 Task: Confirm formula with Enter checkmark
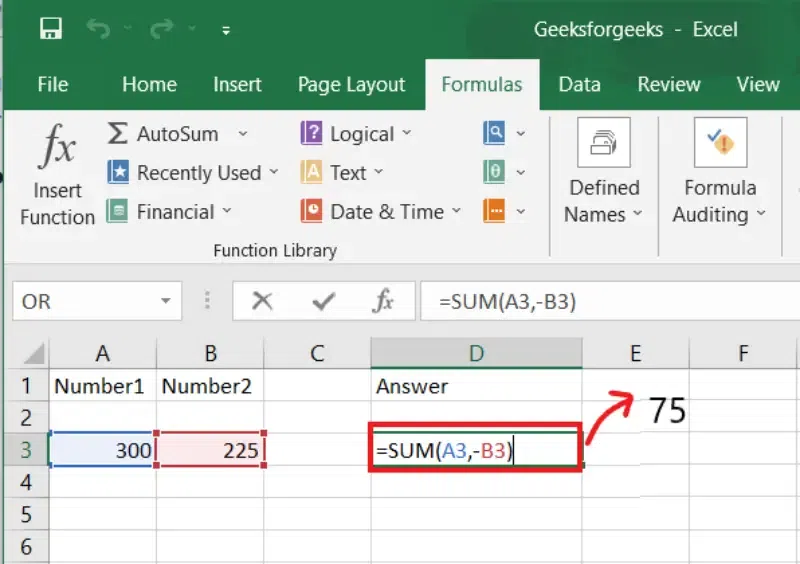(x=322, y=301)
